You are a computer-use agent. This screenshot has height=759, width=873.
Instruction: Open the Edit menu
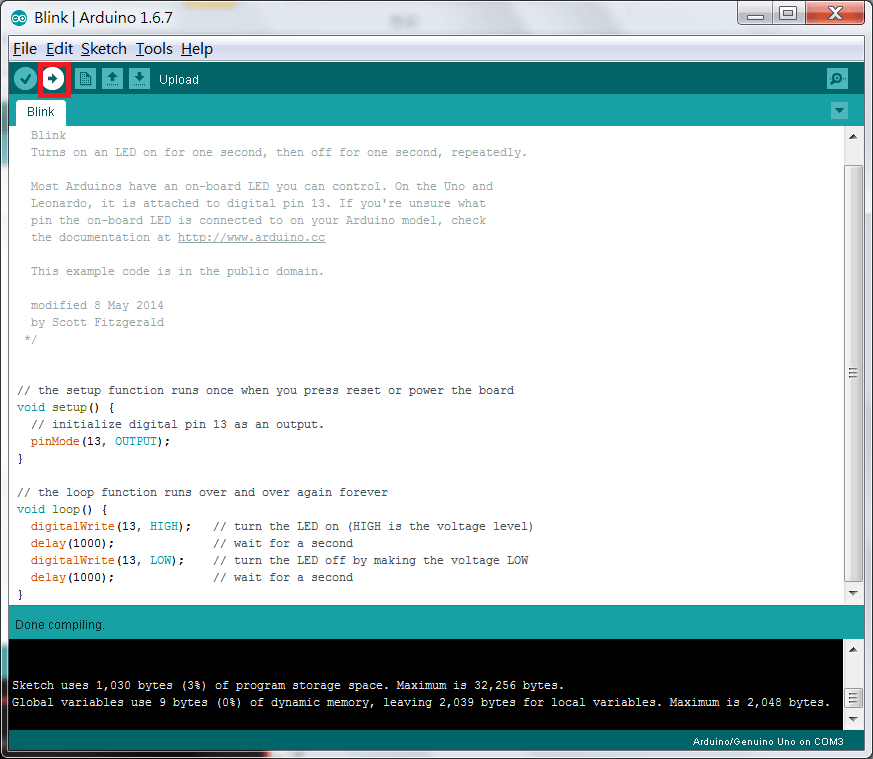tap(59, 49)
